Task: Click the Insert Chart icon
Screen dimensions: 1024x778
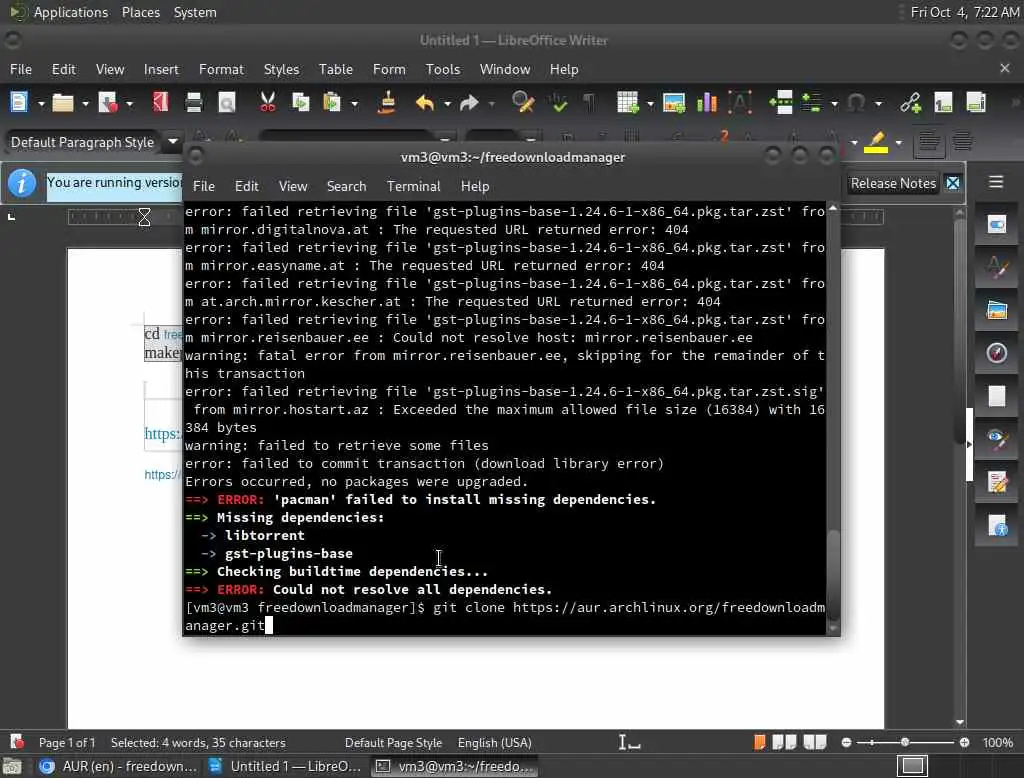Action: point(707,103)
